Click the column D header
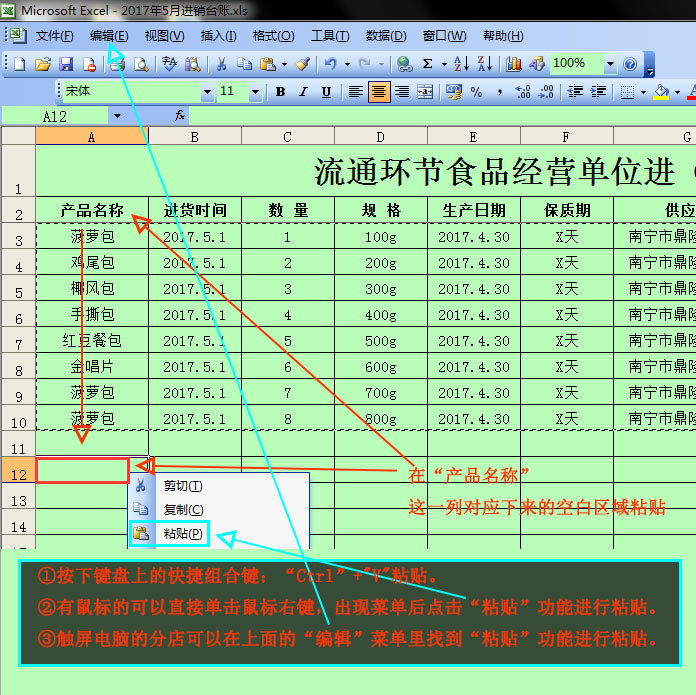Screen dimensions: 696x695 [x=381, y=136]
